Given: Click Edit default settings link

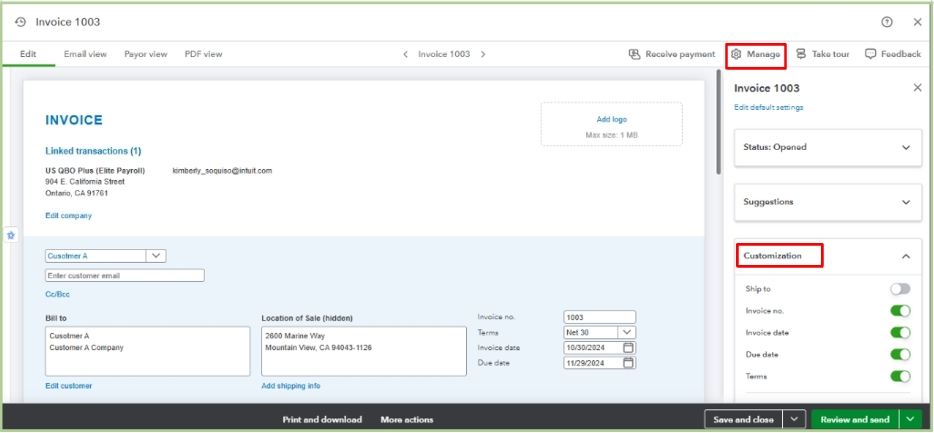Looking at the screenshot, I should (768, 107).
